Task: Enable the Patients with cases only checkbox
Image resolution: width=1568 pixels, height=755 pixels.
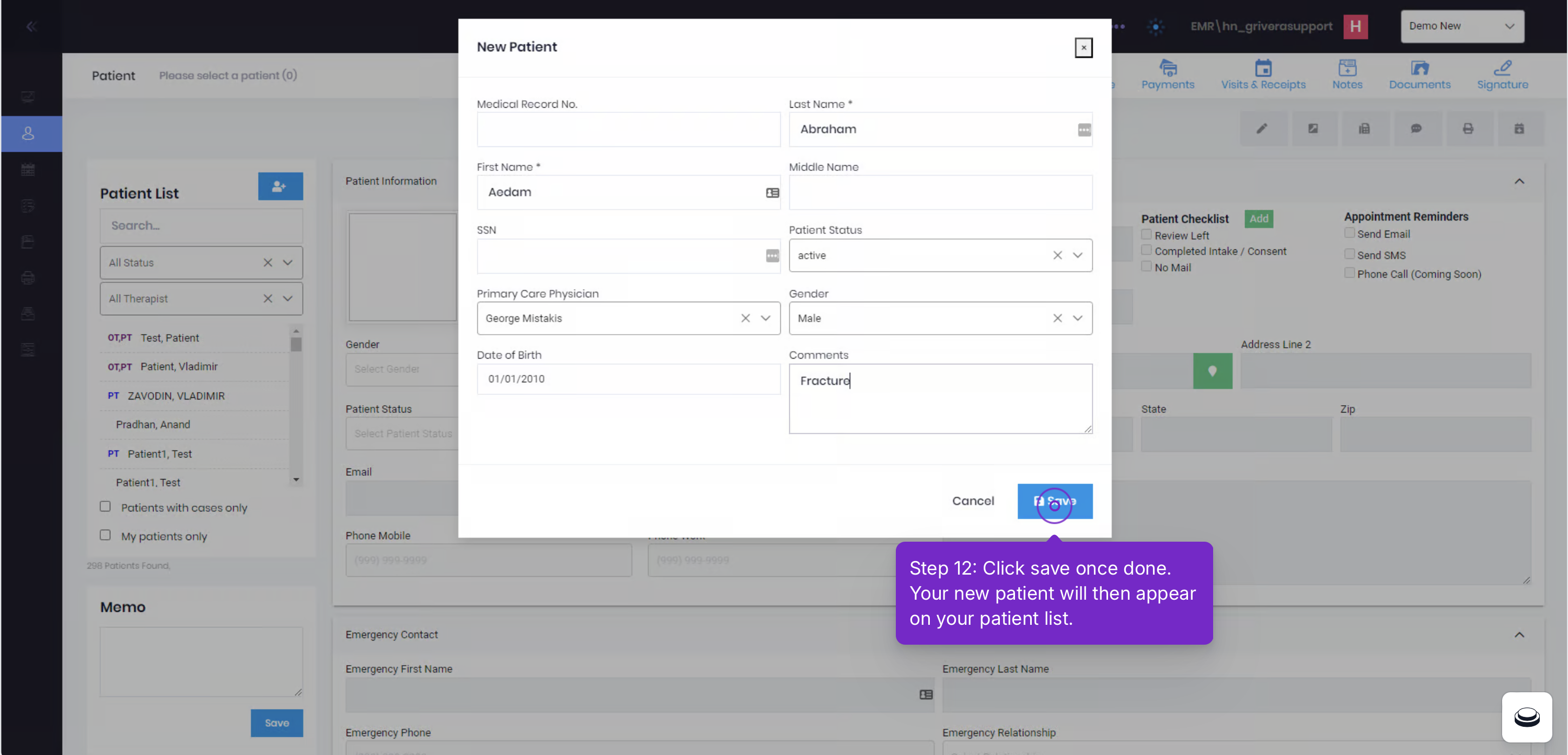Action: point(105,507)
